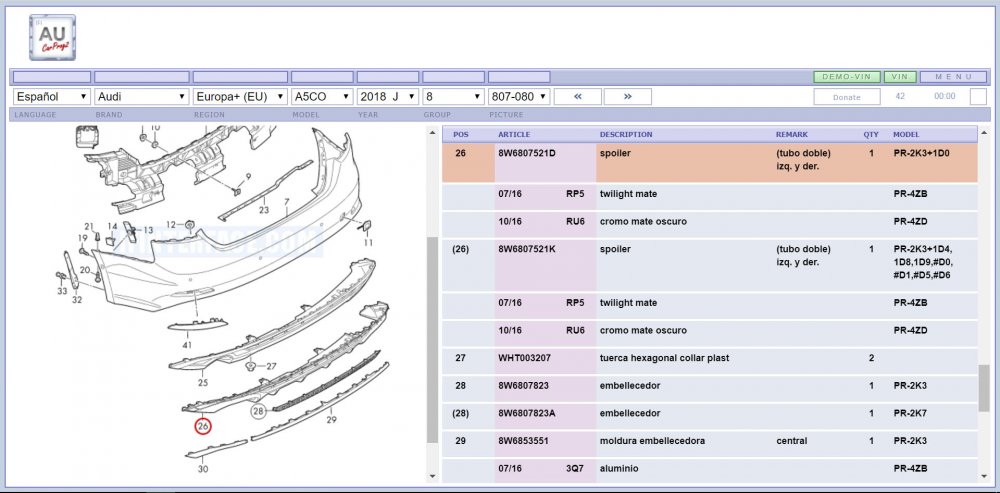Click part number 14 in the diagram
The width and height of the screenshot is (1000, 493).
112,226
